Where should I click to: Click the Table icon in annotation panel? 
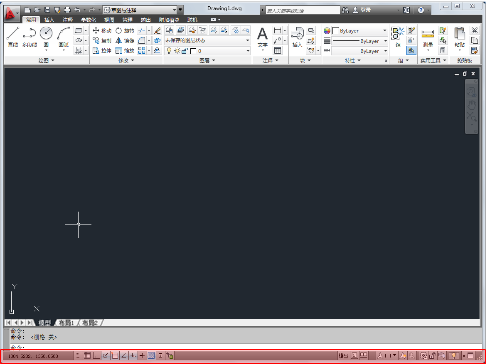[277, 51]
